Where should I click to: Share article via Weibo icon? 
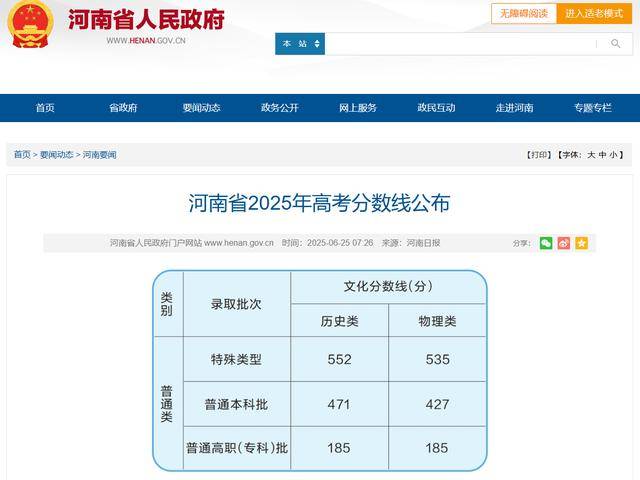click(x=564, y=243)
